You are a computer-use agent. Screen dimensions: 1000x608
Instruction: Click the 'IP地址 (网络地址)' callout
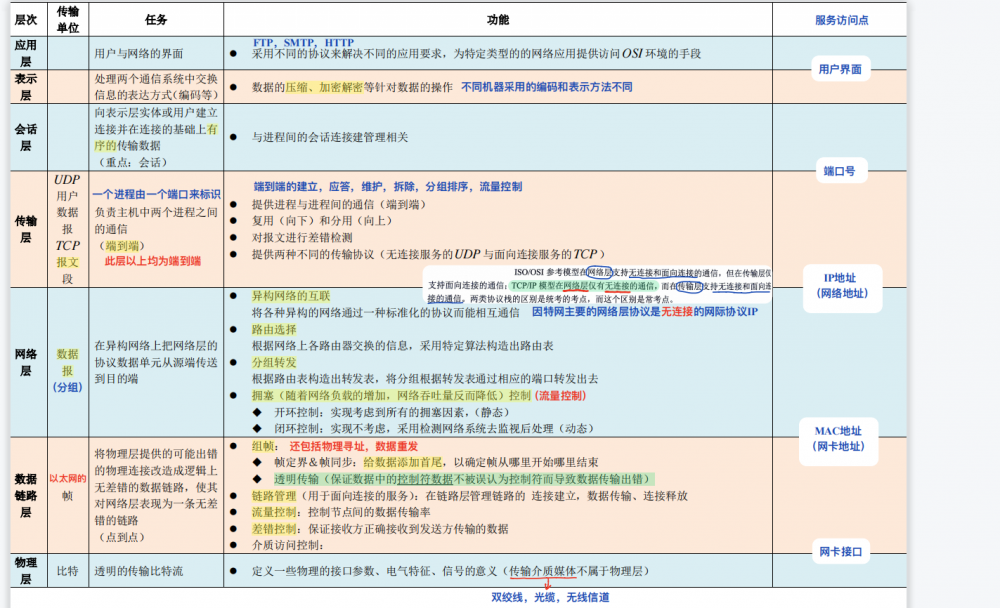pos(842,286)
